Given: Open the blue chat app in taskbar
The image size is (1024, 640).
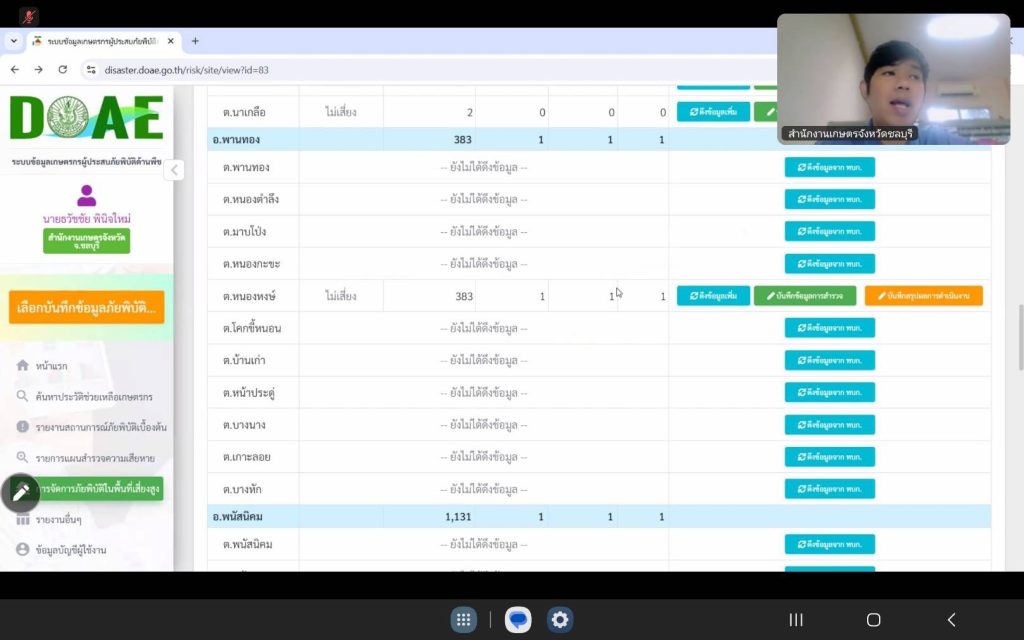Looking at the screenshot, I should point(517,620).
